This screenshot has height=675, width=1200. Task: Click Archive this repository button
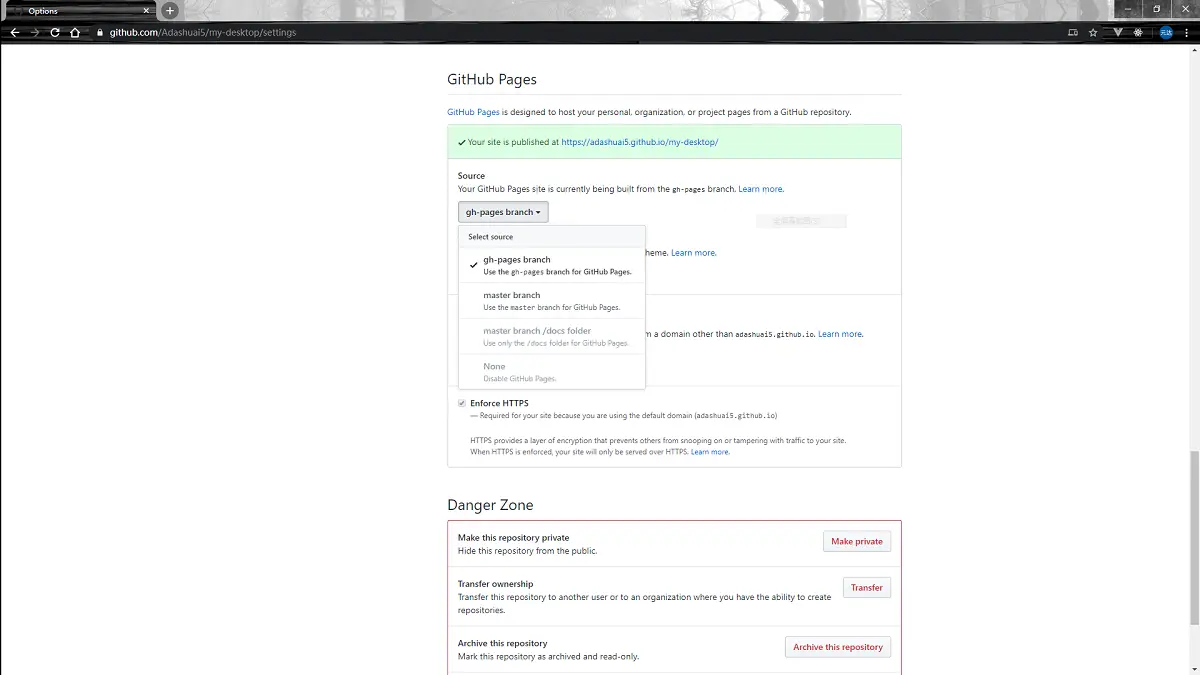838,647
